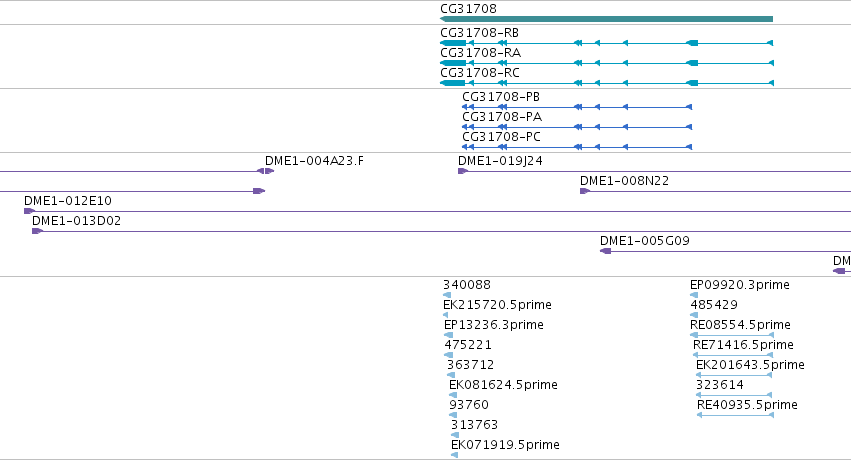Click the CG31708-PB CDS glyph line
This screenshot has height=460, width=851.
(x=577, y=107)
